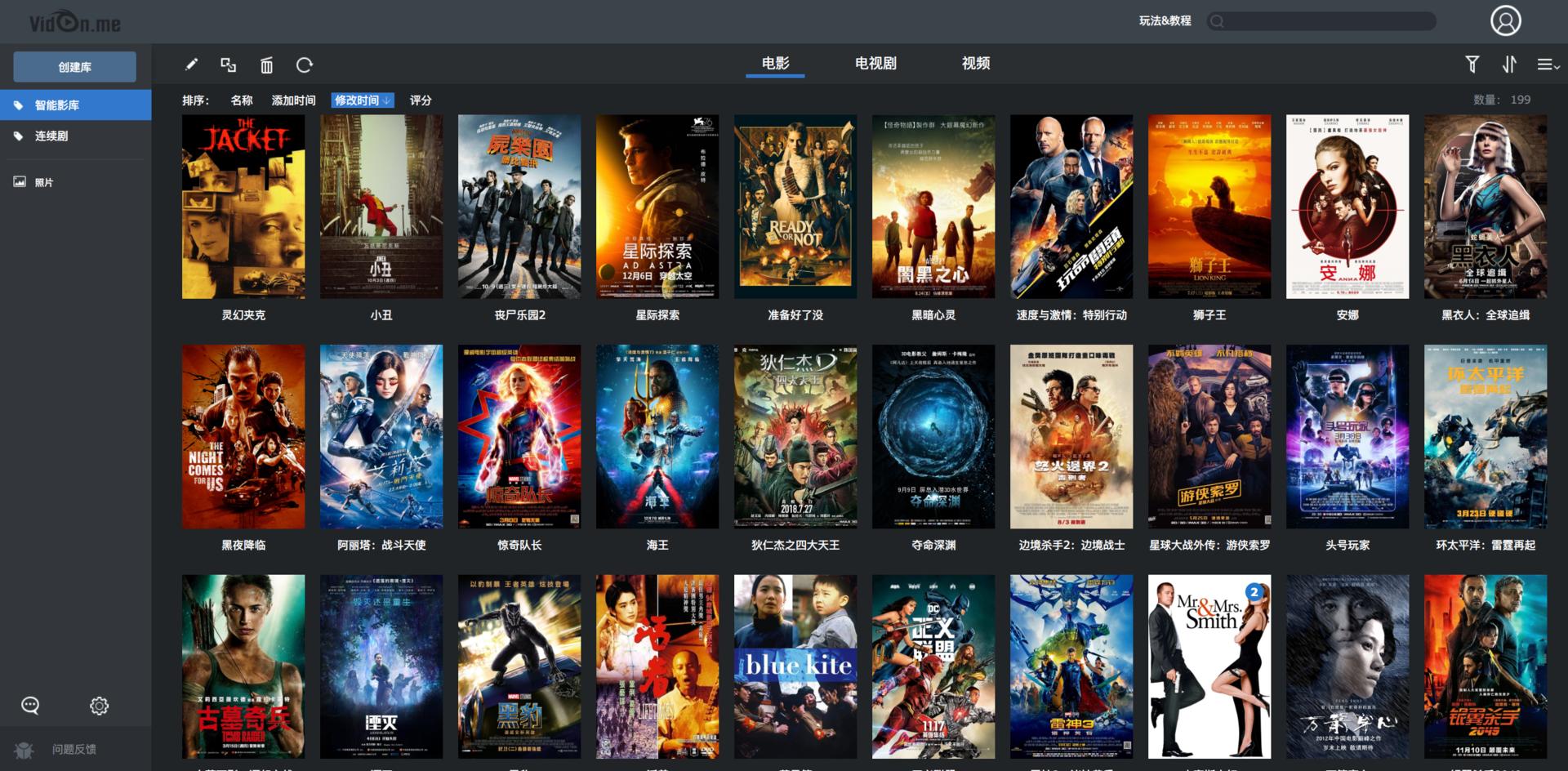
Task: Open the 问题反馈 feedback link
Action: [74, 750]
